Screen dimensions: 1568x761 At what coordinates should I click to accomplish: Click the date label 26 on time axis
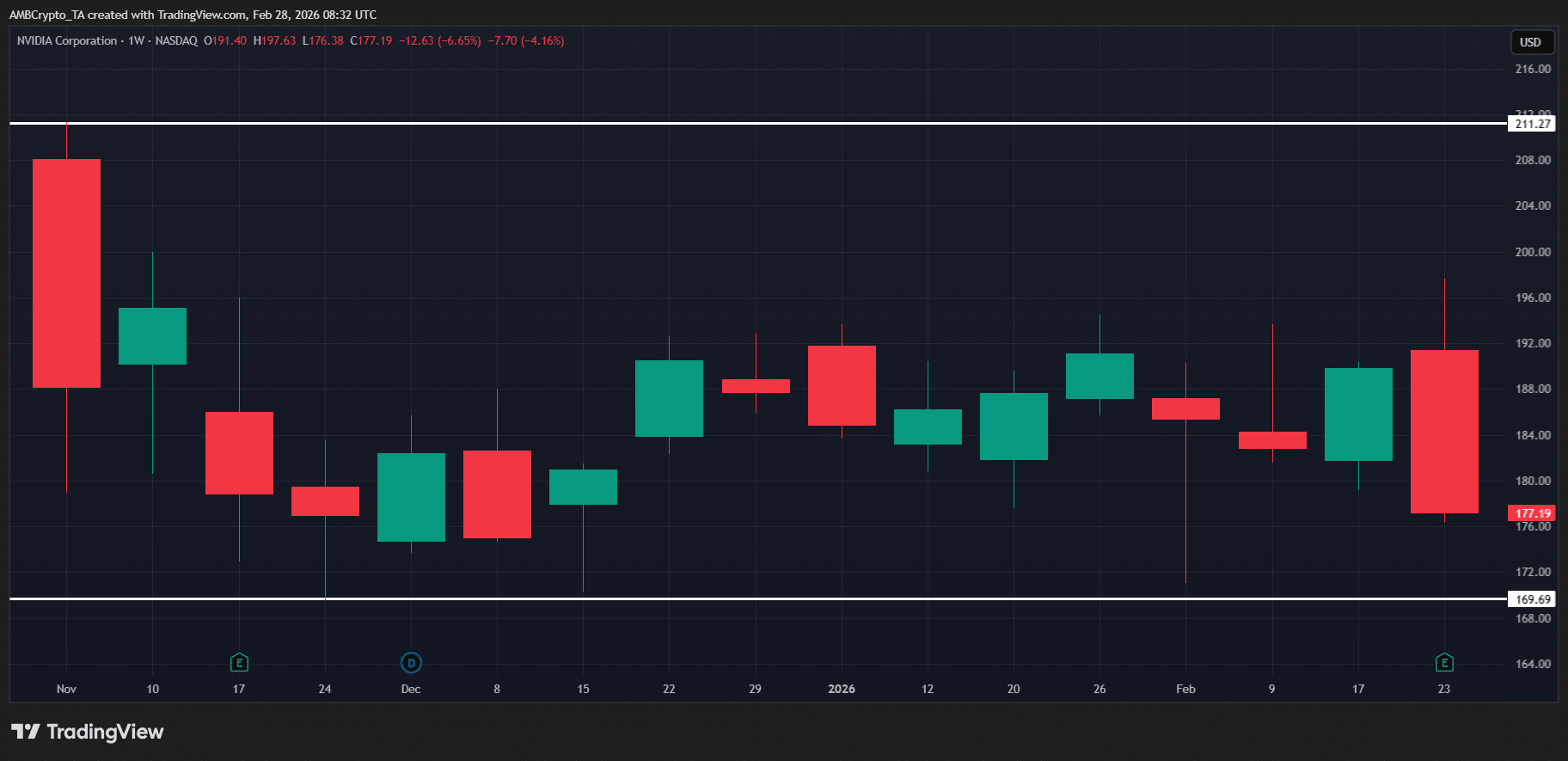(x=1099, y=689)
